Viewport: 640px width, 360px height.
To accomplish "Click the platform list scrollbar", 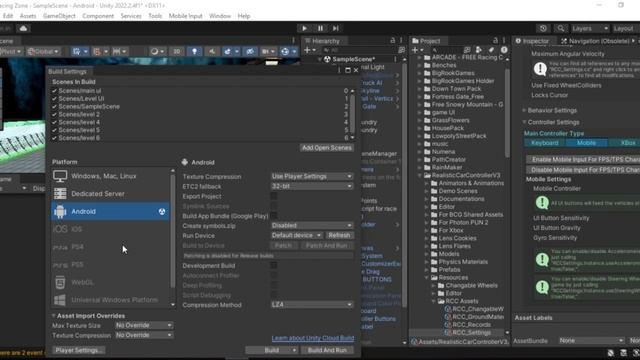I will [x=173, y=231].
